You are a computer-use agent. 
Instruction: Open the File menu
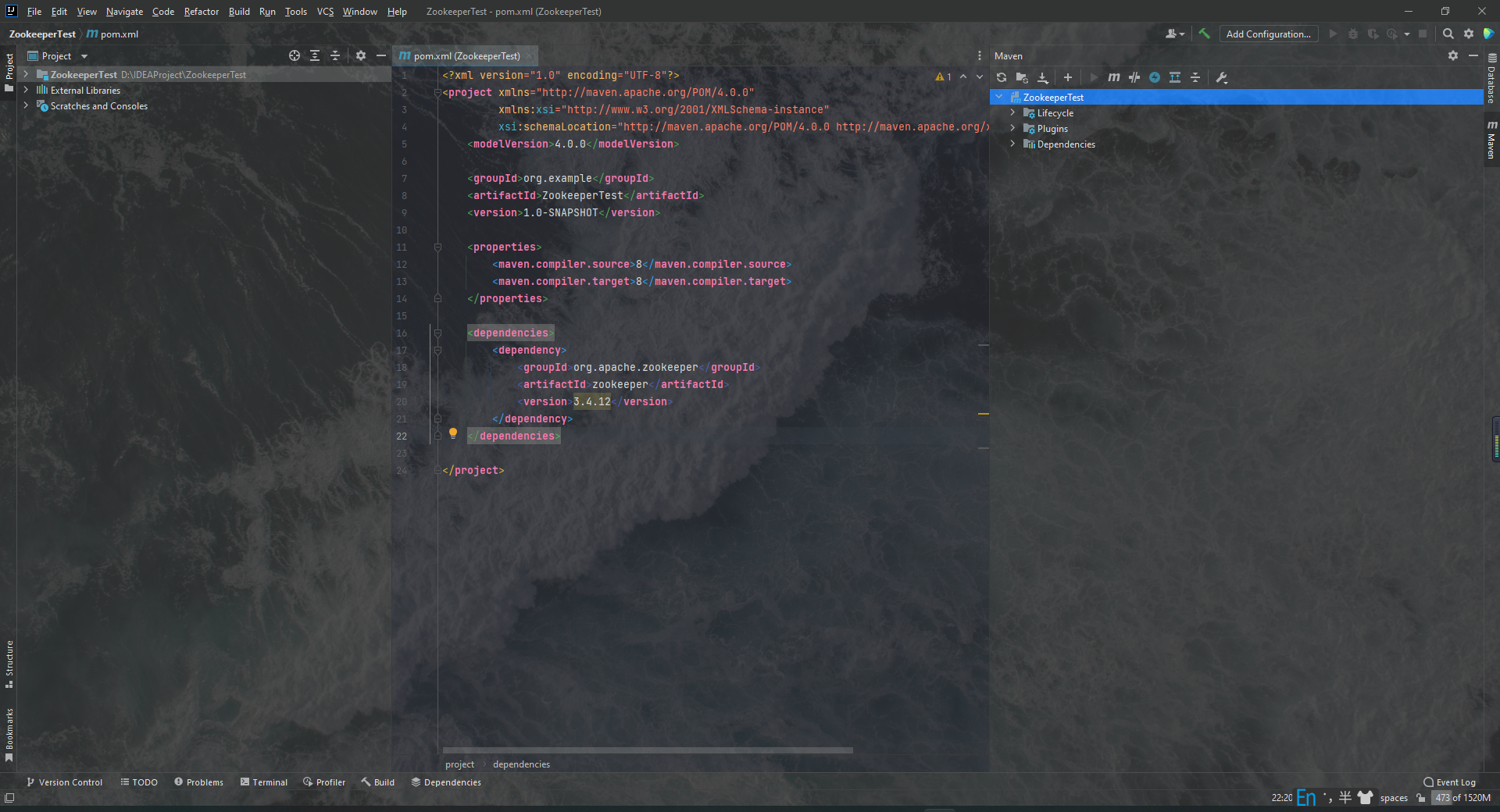pos(34,12)
